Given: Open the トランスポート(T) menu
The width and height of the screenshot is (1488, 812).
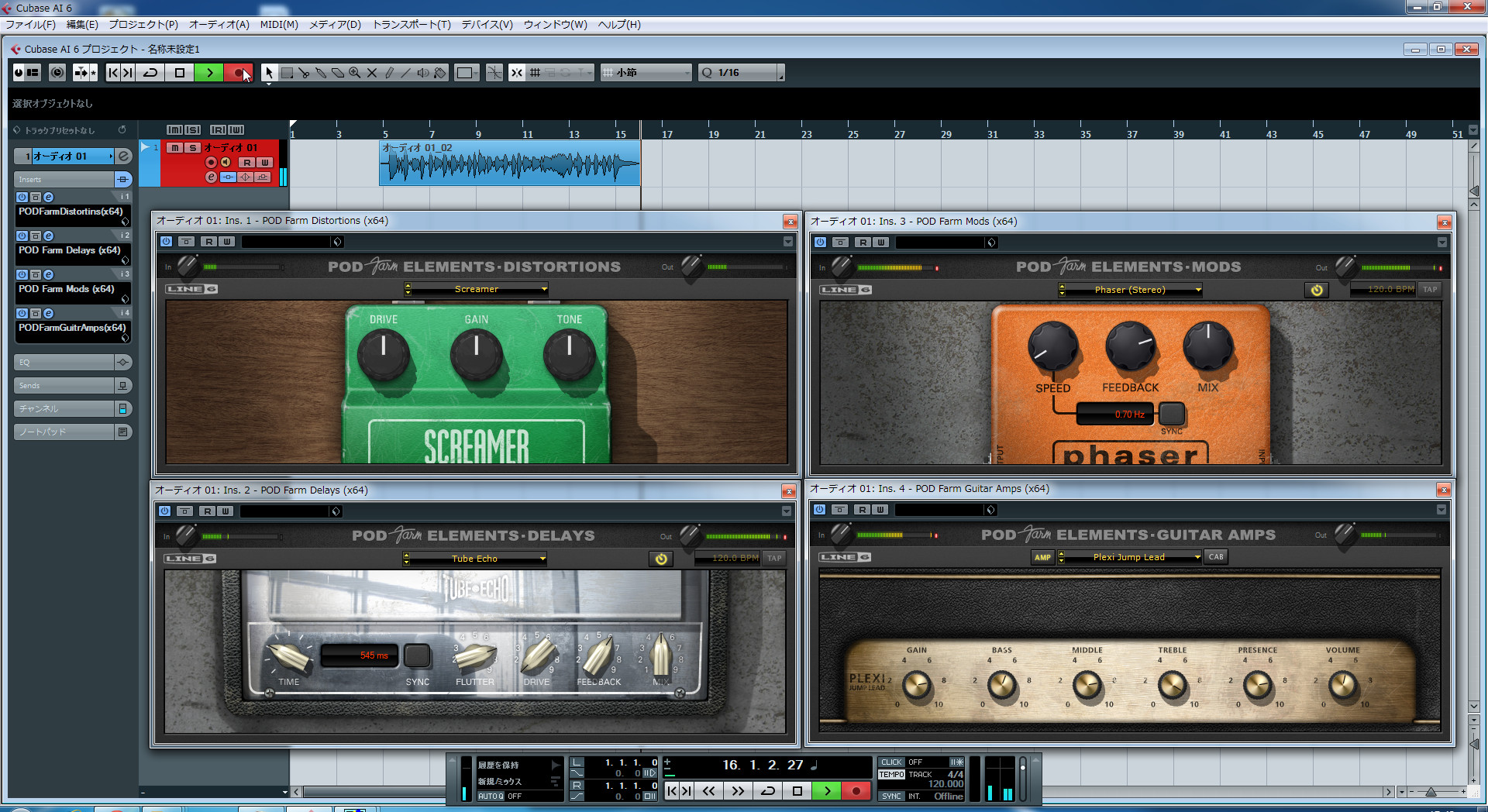Looking at the screenshot, I should 412,25.
